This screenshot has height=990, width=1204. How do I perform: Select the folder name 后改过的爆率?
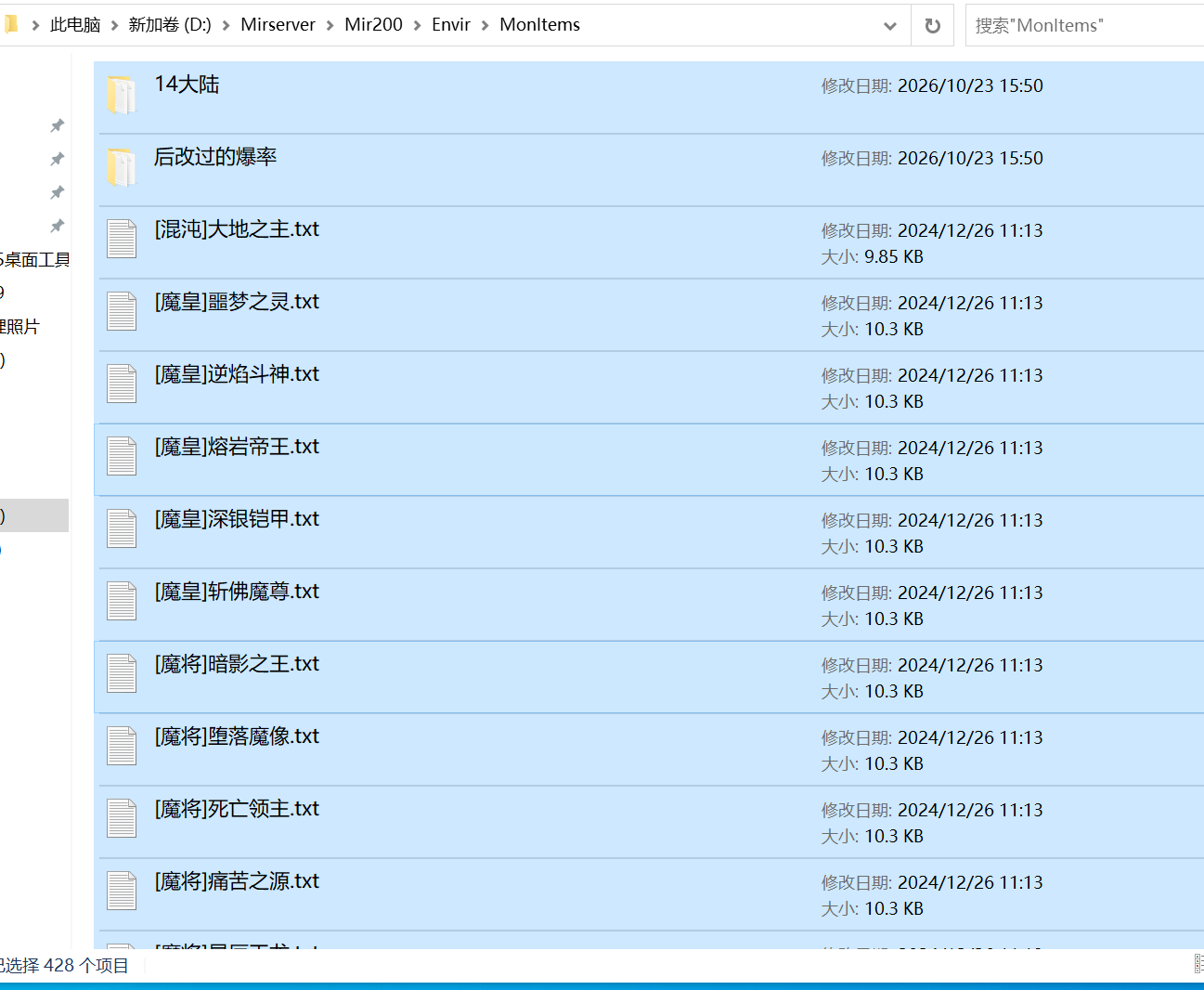(x=215, y=157)
